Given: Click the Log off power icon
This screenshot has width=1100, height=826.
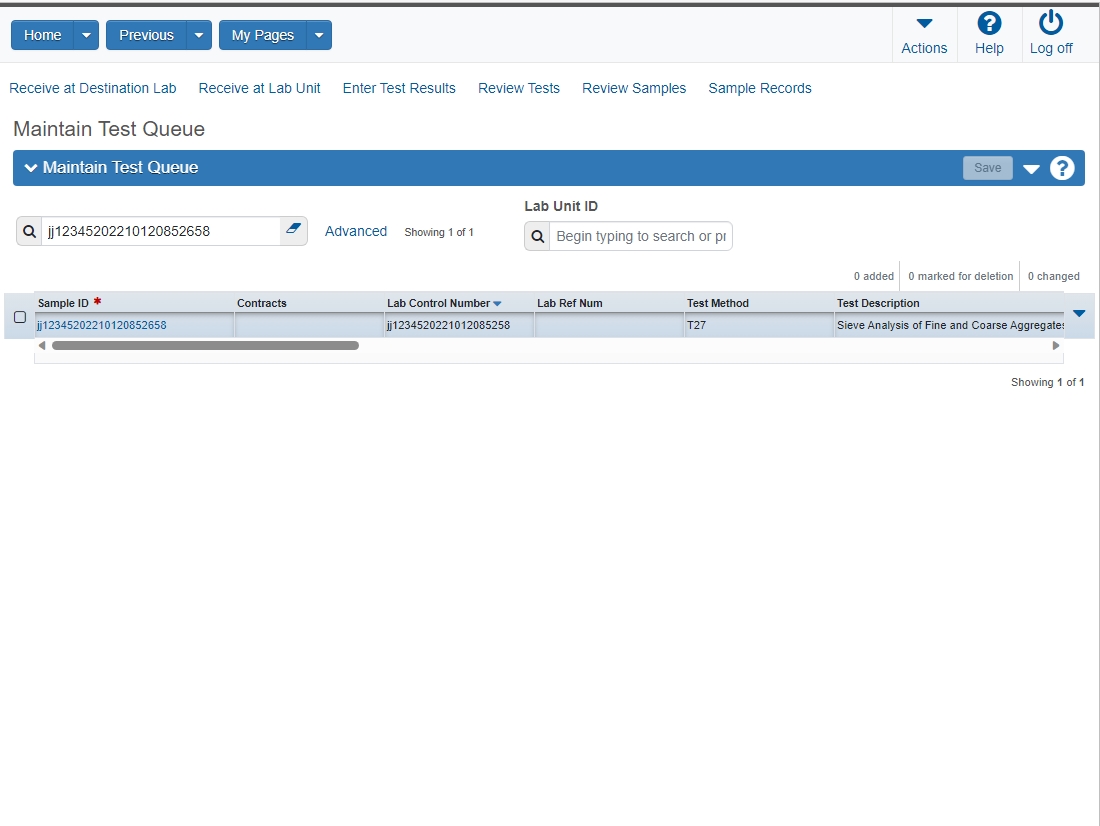Looking at the screenshot, I should (1050, 23).
